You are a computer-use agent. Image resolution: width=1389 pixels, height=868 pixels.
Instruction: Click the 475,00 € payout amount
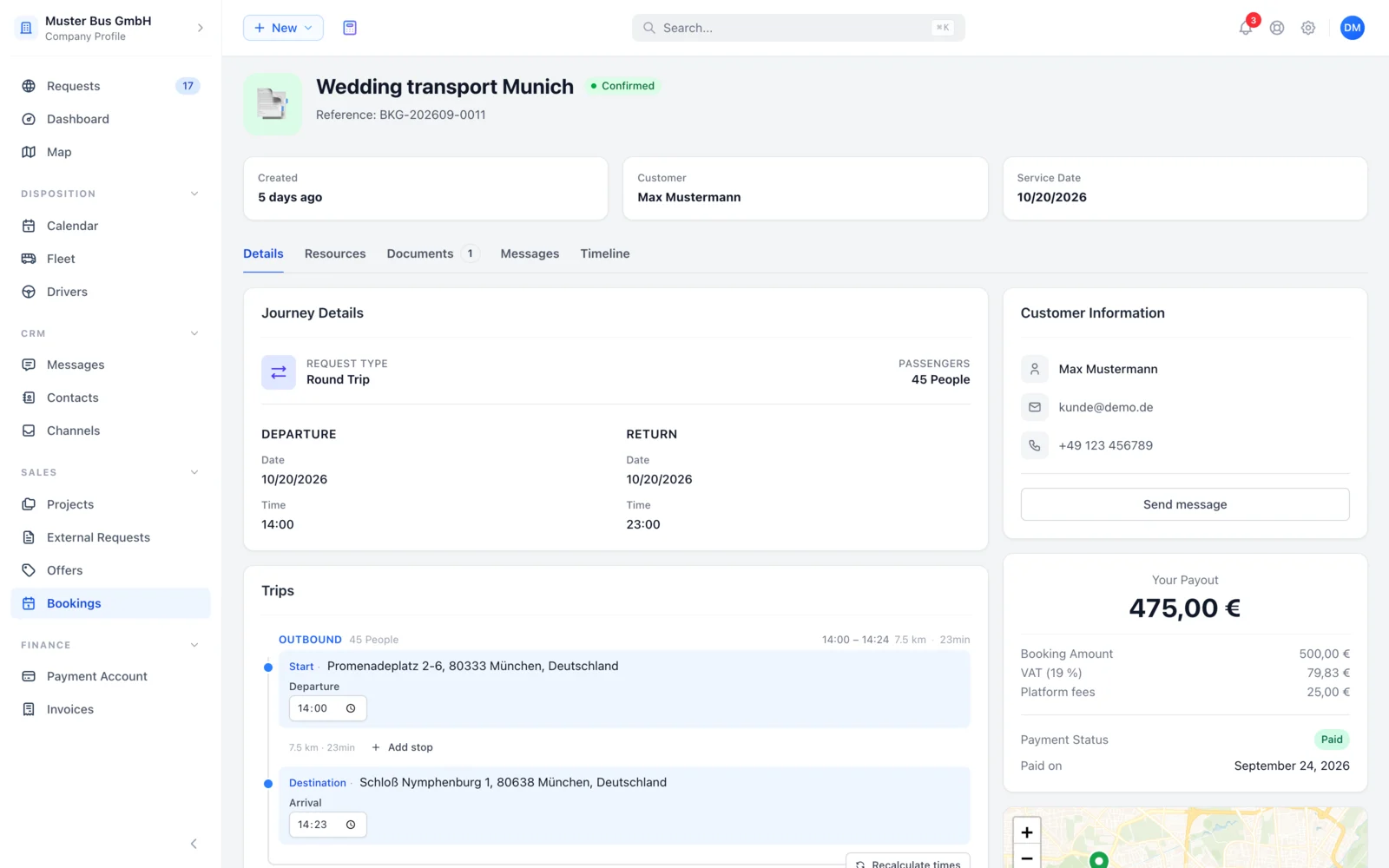pyautogui.click(x=1185, y=608)
